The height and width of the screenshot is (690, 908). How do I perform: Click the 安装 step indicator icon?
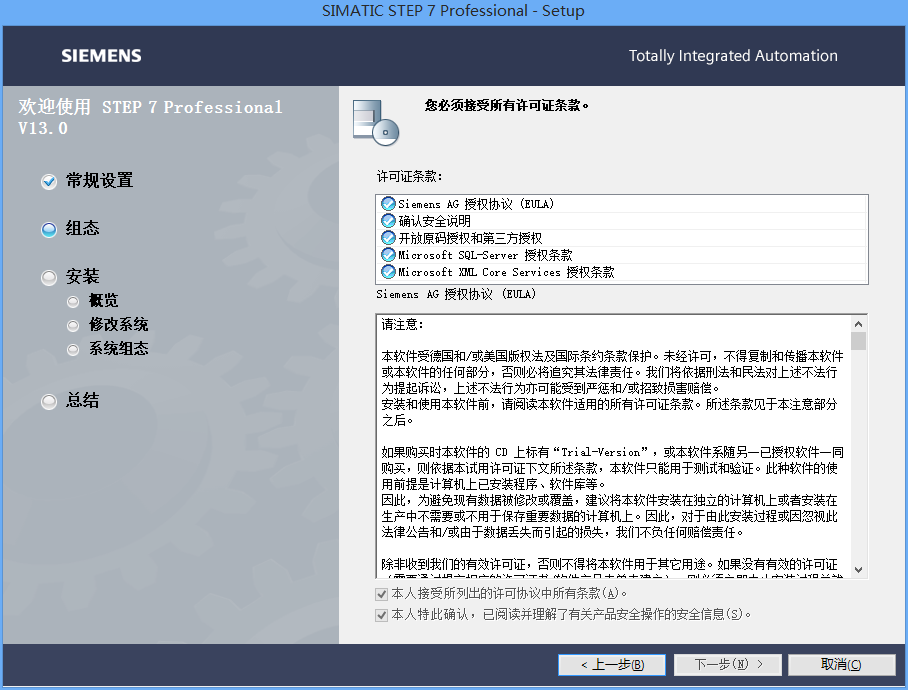(x=49, y=278)
